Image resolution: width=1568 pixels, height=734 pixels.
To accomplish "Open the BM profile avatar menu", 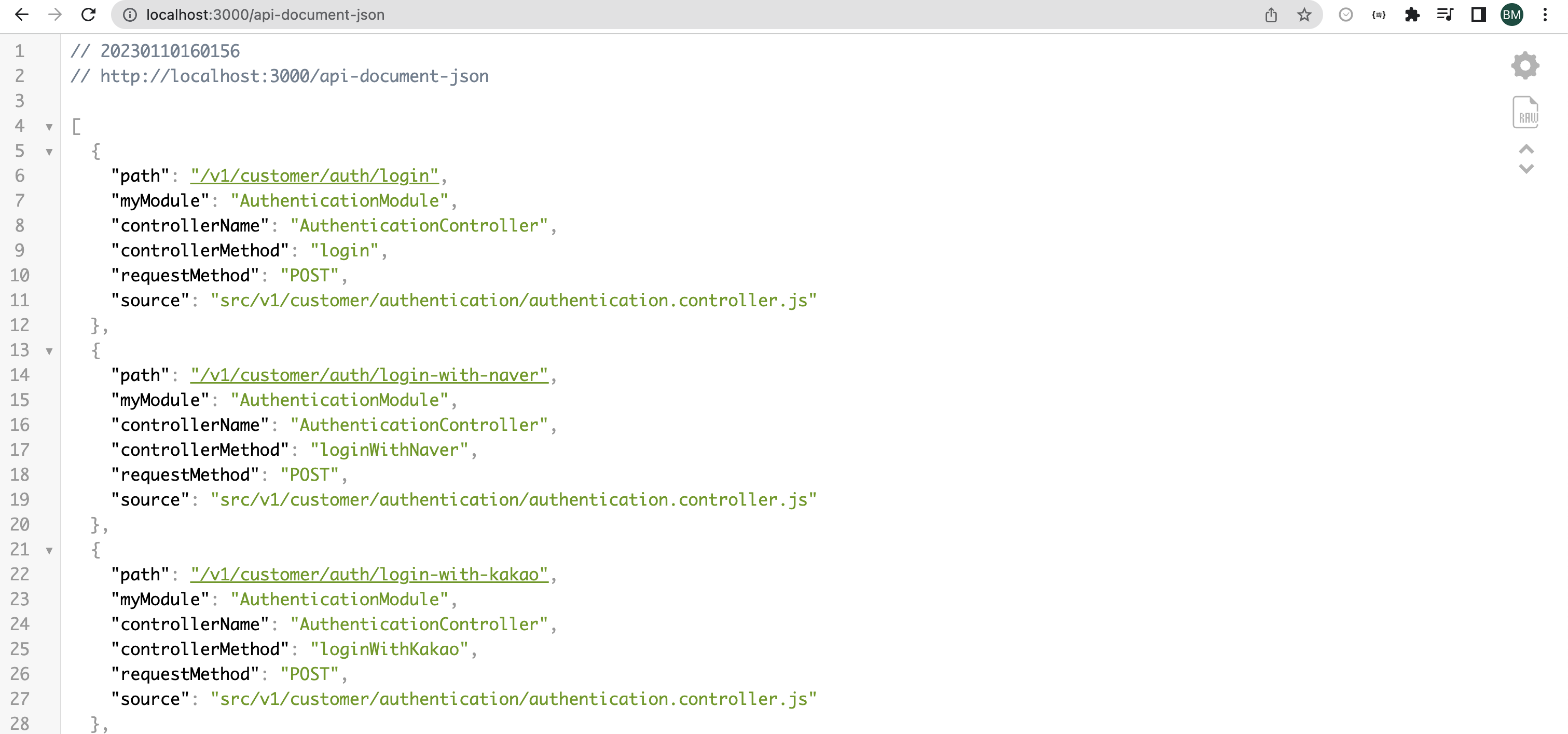I will (1512, 15).
